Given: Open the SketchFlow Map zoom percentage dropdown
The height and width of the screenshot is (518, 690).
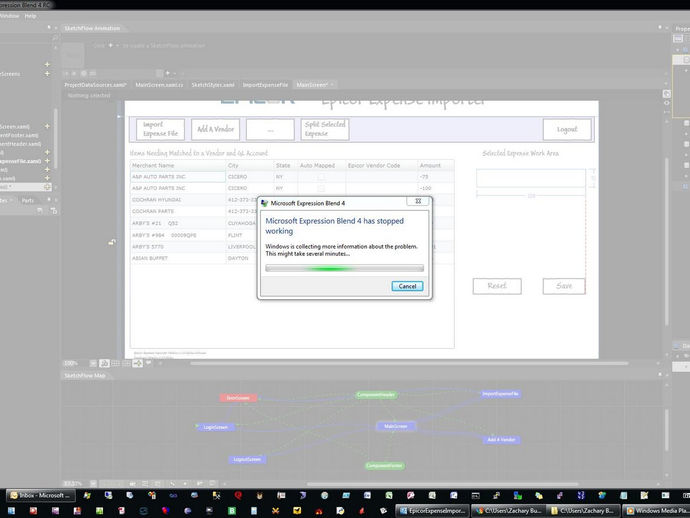Looking at the screenshot, I should [93, 484].
